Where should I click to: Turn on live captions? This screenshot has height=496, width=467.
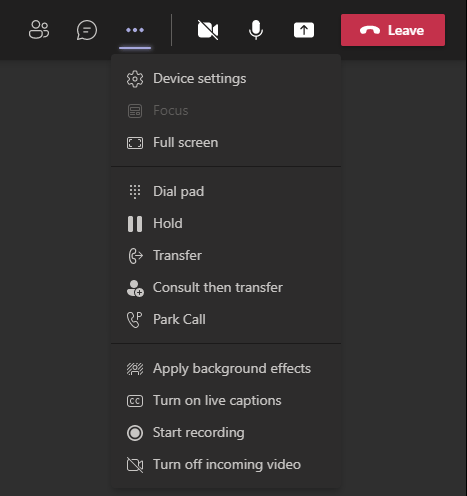[x=226, y=401]
